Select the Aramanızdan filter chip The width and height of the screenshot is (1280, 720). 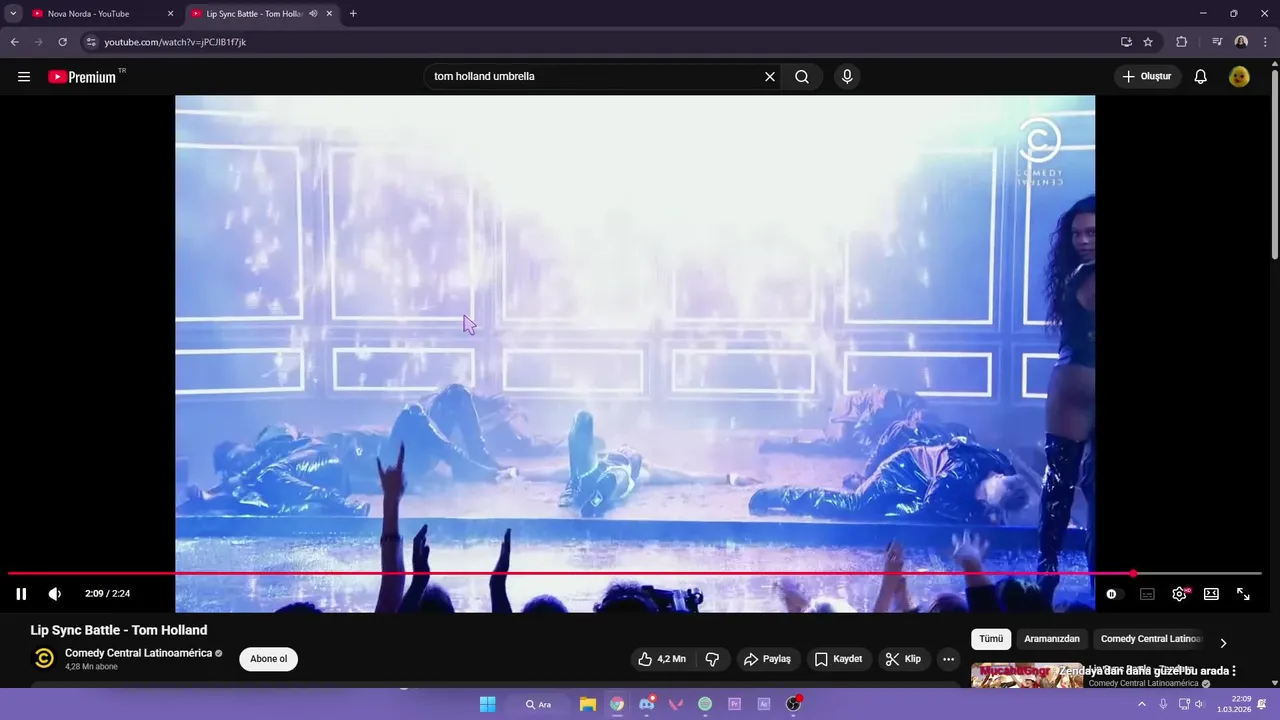tap(1052, 639)
